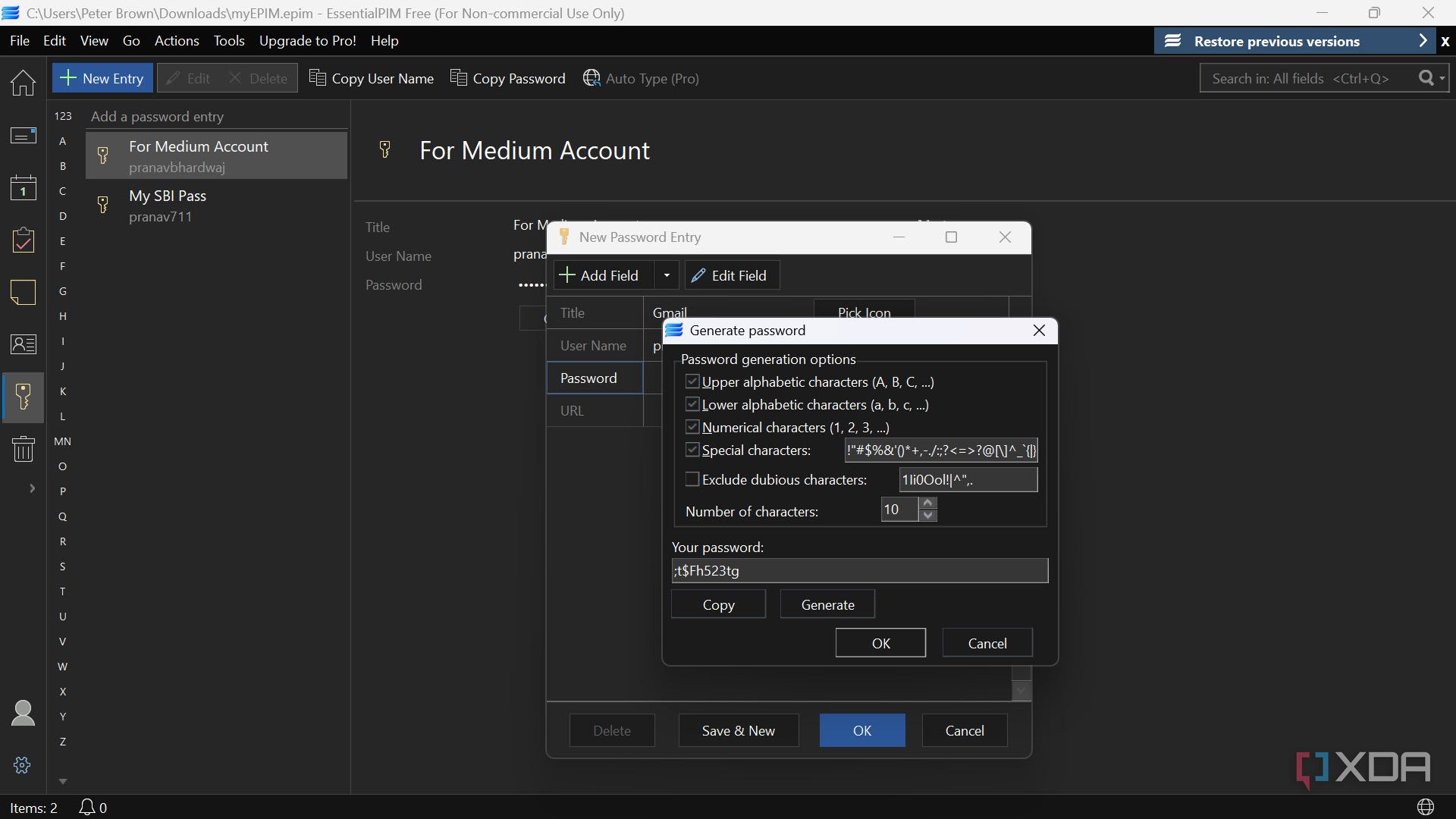
Task: Click Save & New button
Action: click(x=739, y=730)
